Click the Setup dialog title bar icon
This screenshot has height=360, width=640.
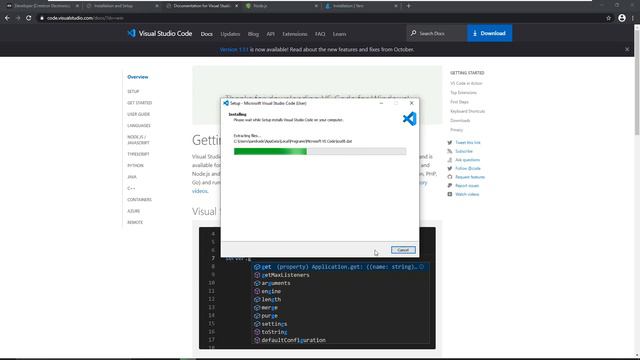226,103
